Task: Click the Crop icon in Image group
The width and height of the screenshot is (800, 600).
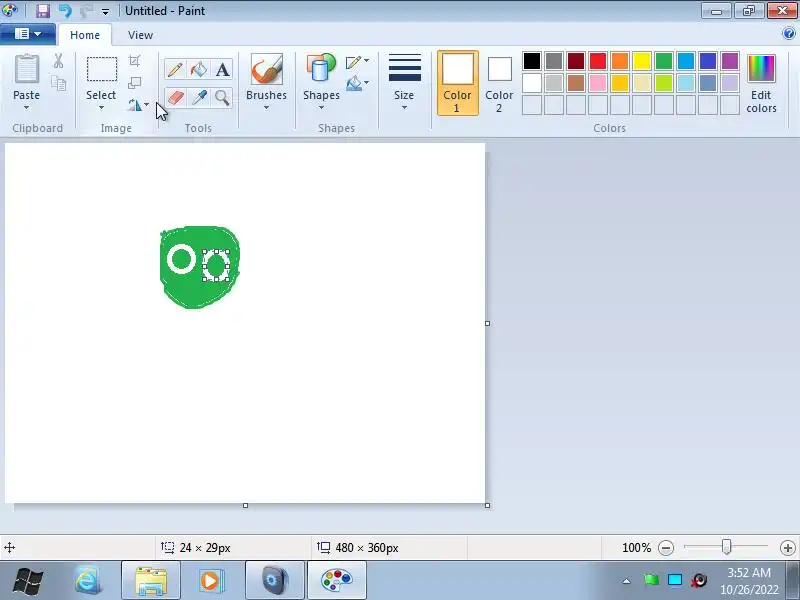Action: 135,61
